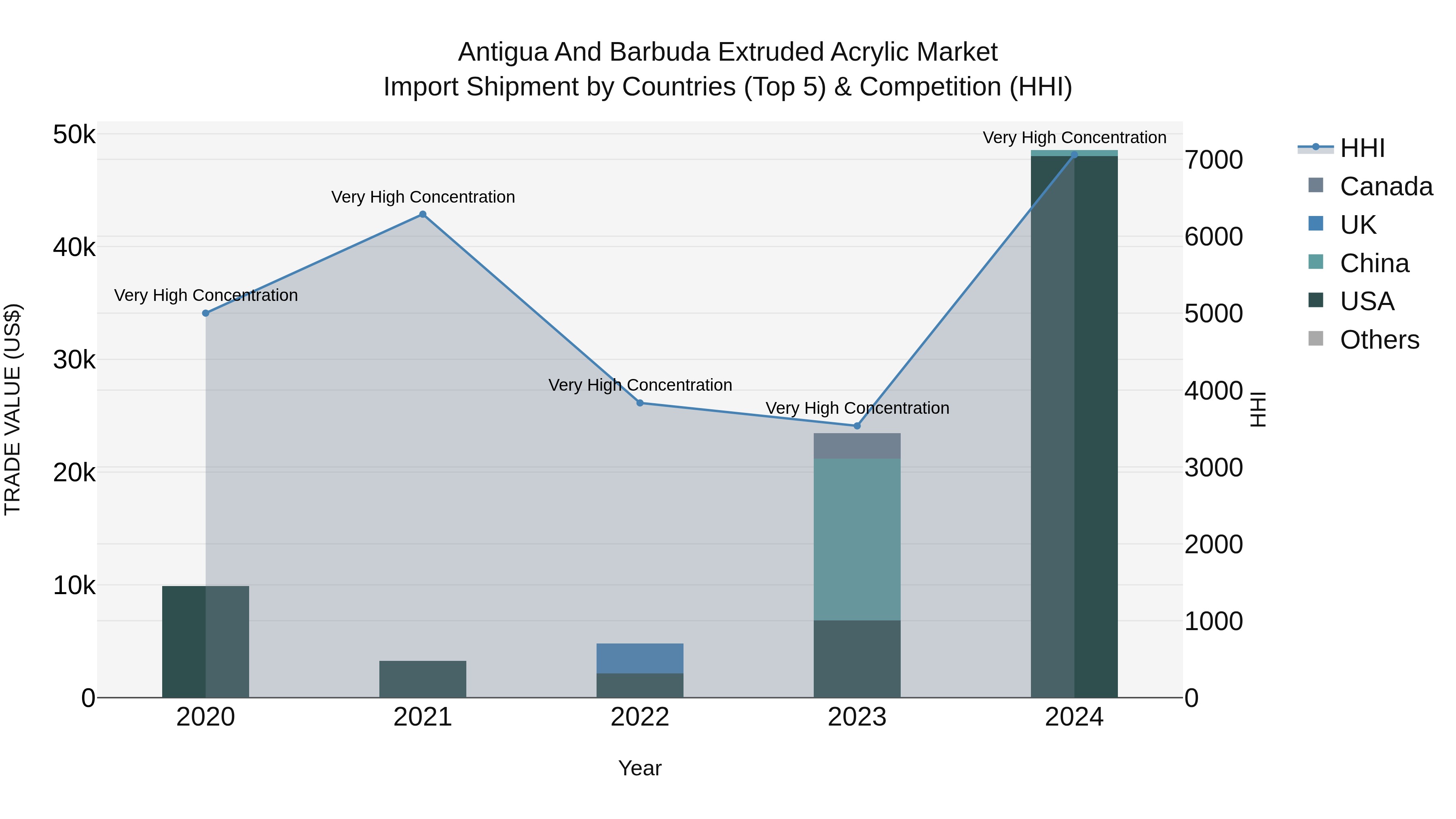This screenshot has width=1456, height=819.
Task: Select the 2024 HHI data point
Action: coord(1075,154)
